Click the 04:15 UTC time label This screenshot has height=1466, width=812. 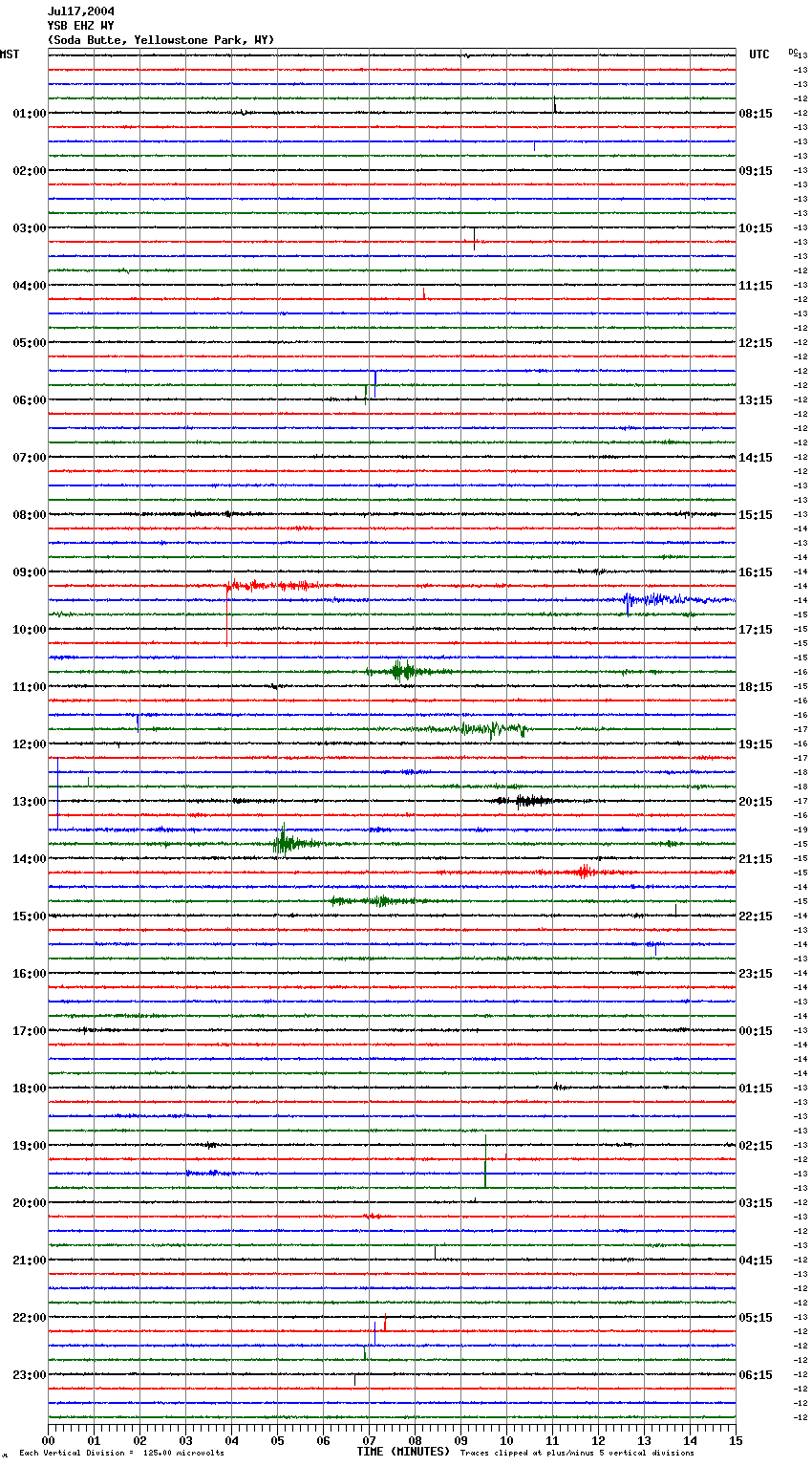pos(756,1261)
